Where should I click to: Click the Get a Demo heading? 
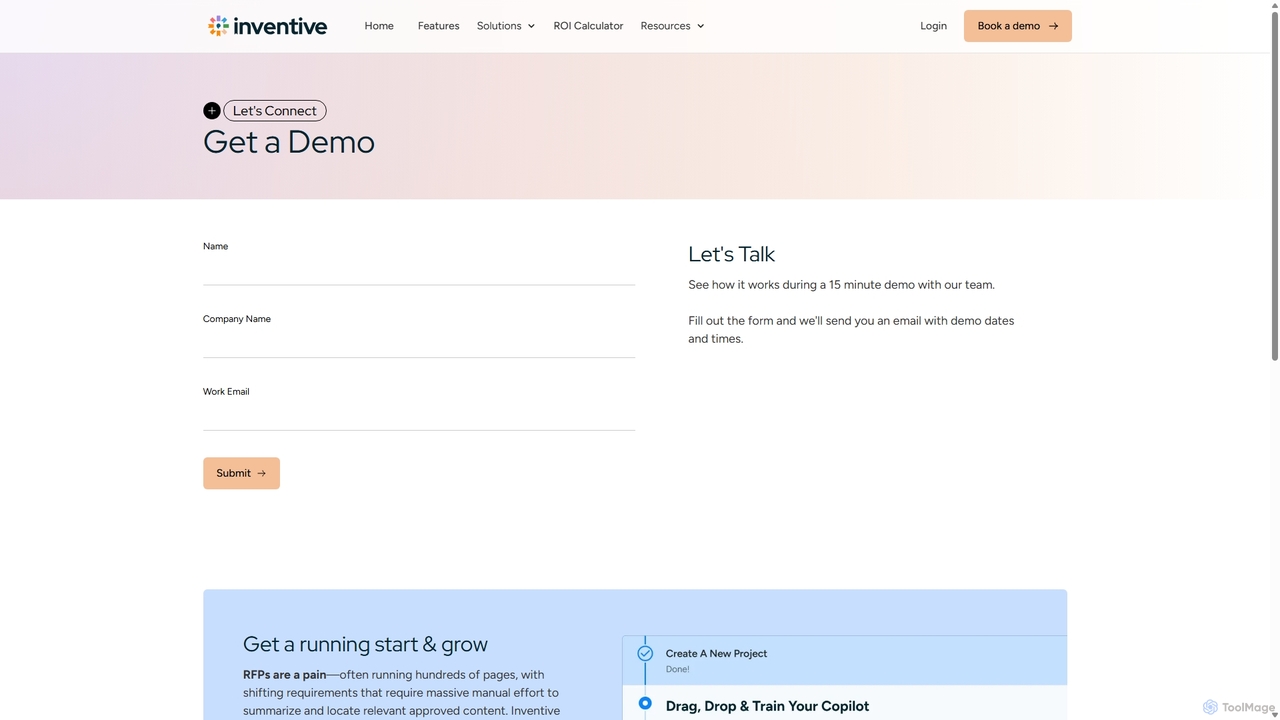coord(289,142)
